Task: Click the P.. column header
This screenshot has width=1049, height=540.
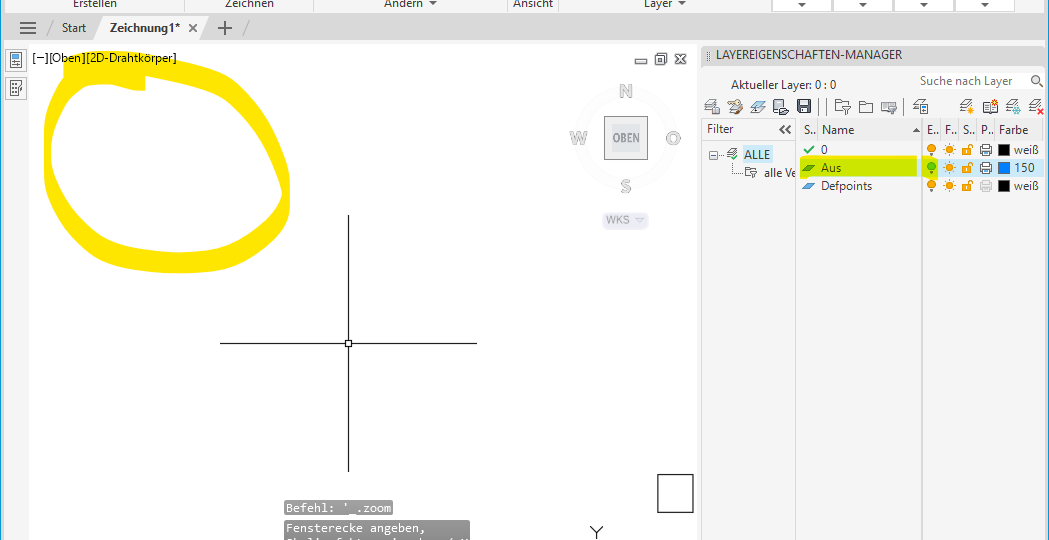Action: point(986,130)
